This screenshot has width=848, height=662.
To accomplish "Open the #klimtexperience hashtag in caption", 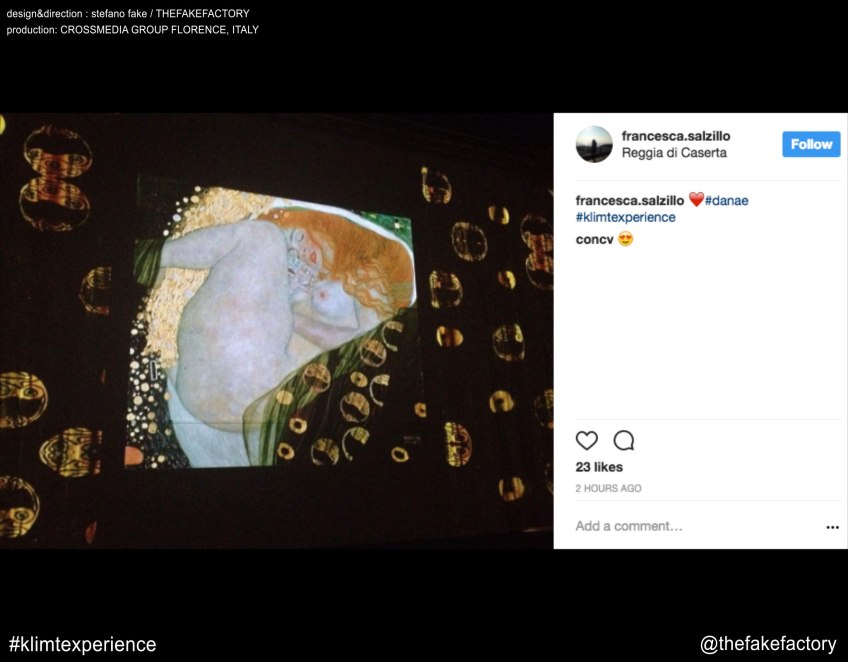I will [x=625, y=217].
